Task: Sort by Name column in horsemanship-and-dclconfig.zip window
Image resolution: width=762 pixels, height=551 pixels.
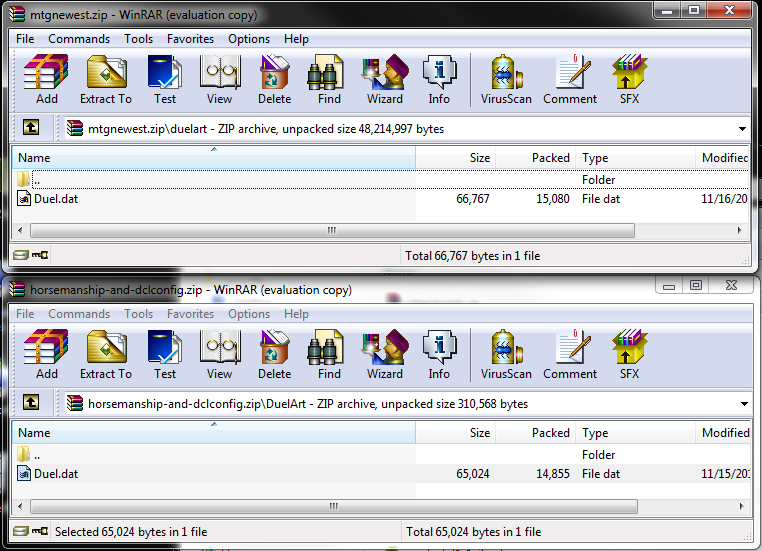Action: coord(214,432)
